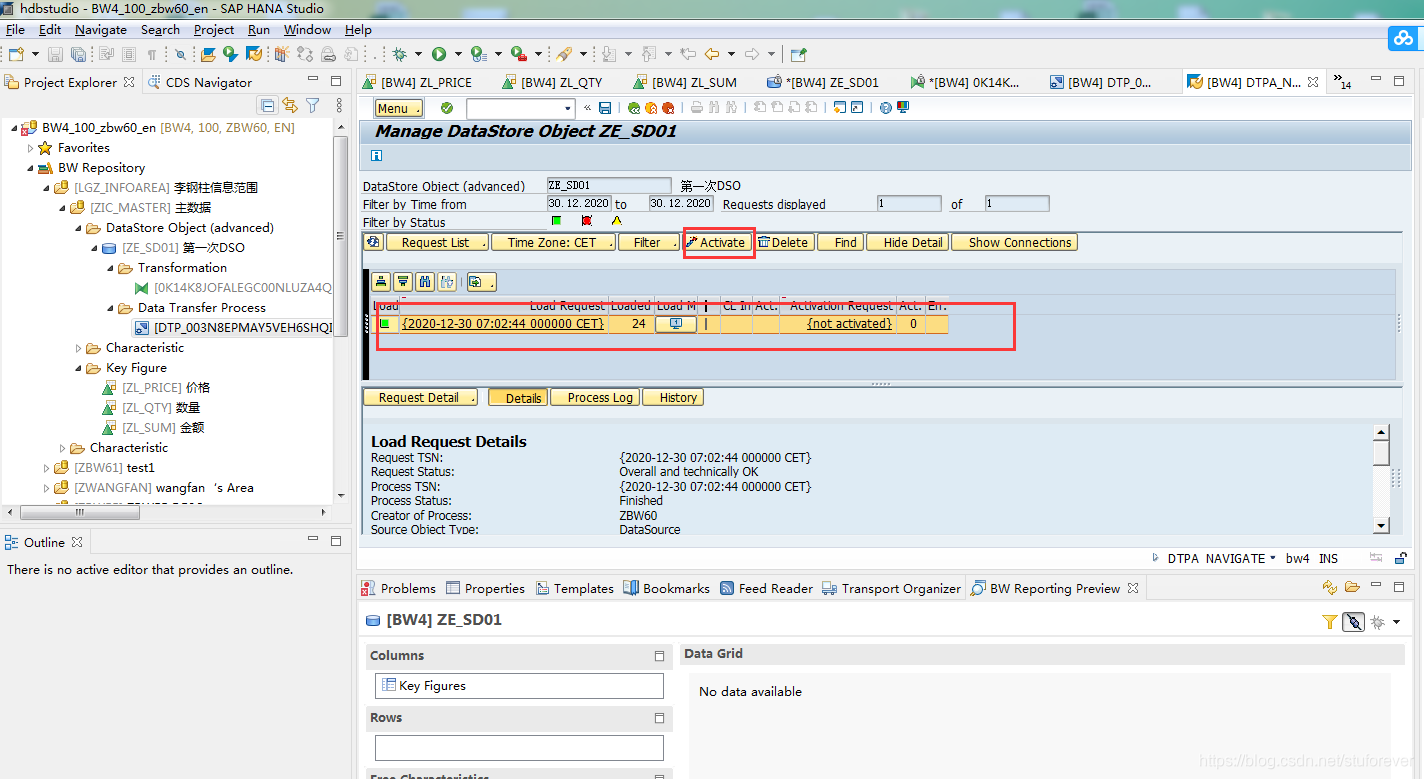1424x779 pixels.
Task: Click filter funnel in BW Reporting Preview
Action: (1329, 622)
